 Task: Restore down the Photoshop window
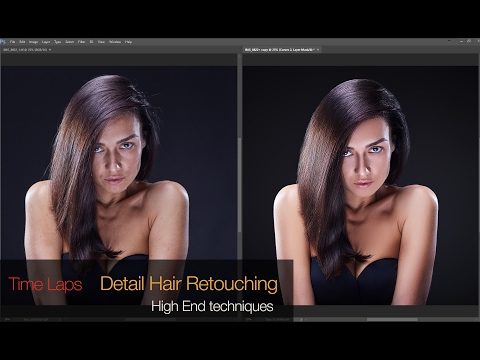(469, 41)
